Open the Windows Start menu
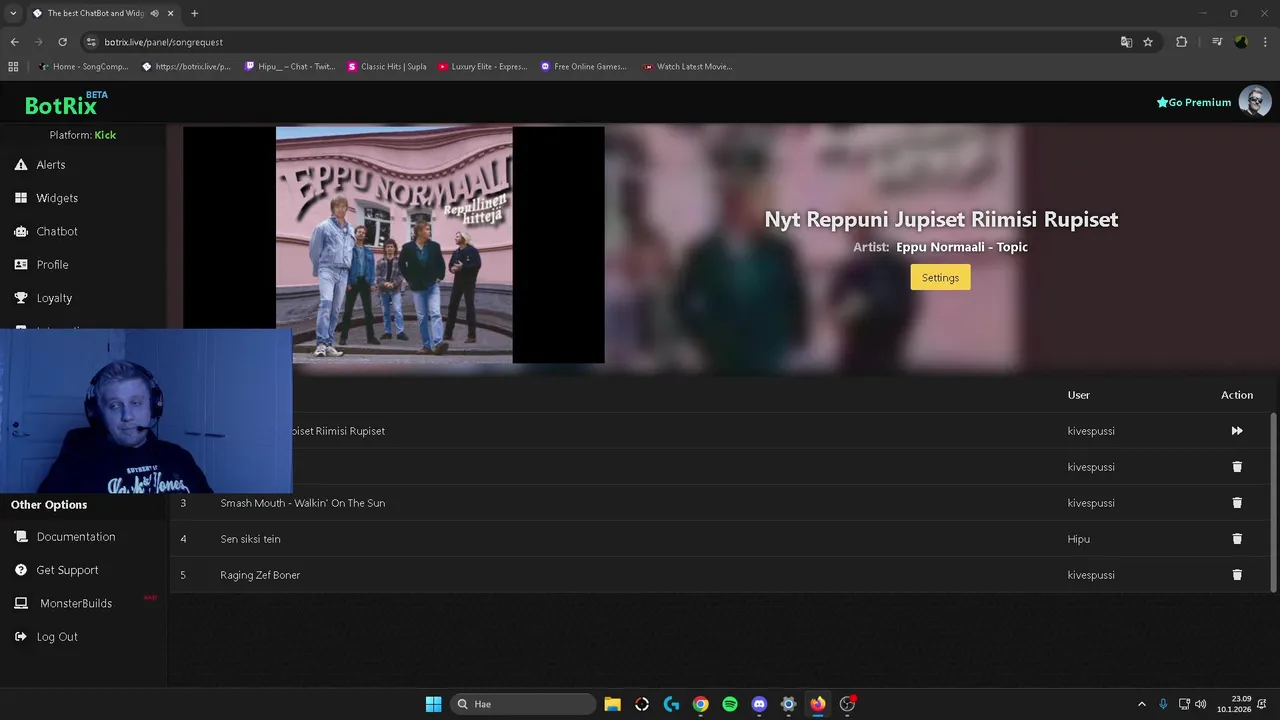 433,704
